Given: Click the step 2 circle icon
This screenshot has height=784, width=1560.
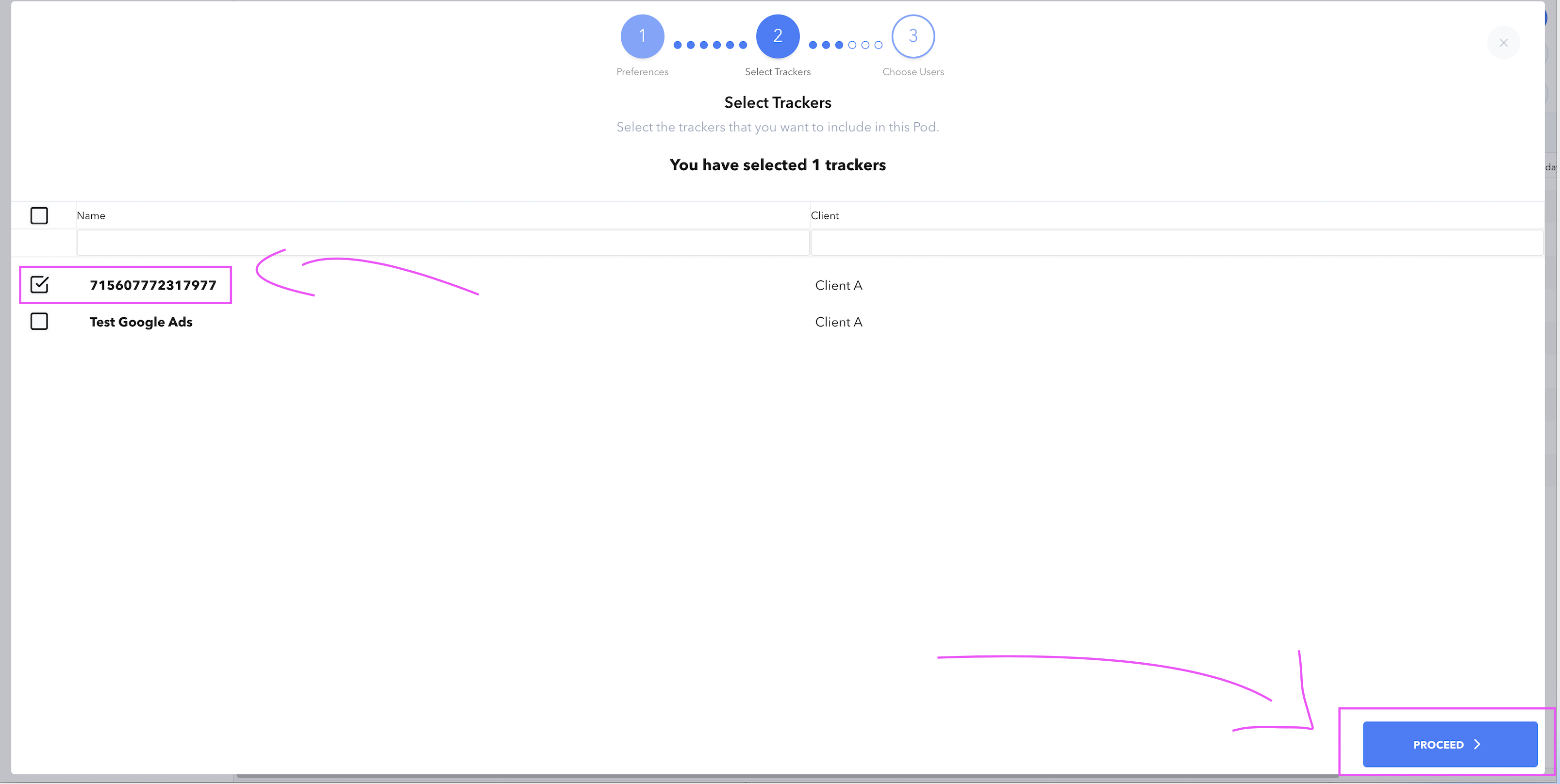Looking at the screenshot, I should pyautogui.click(x=778, y=36).
